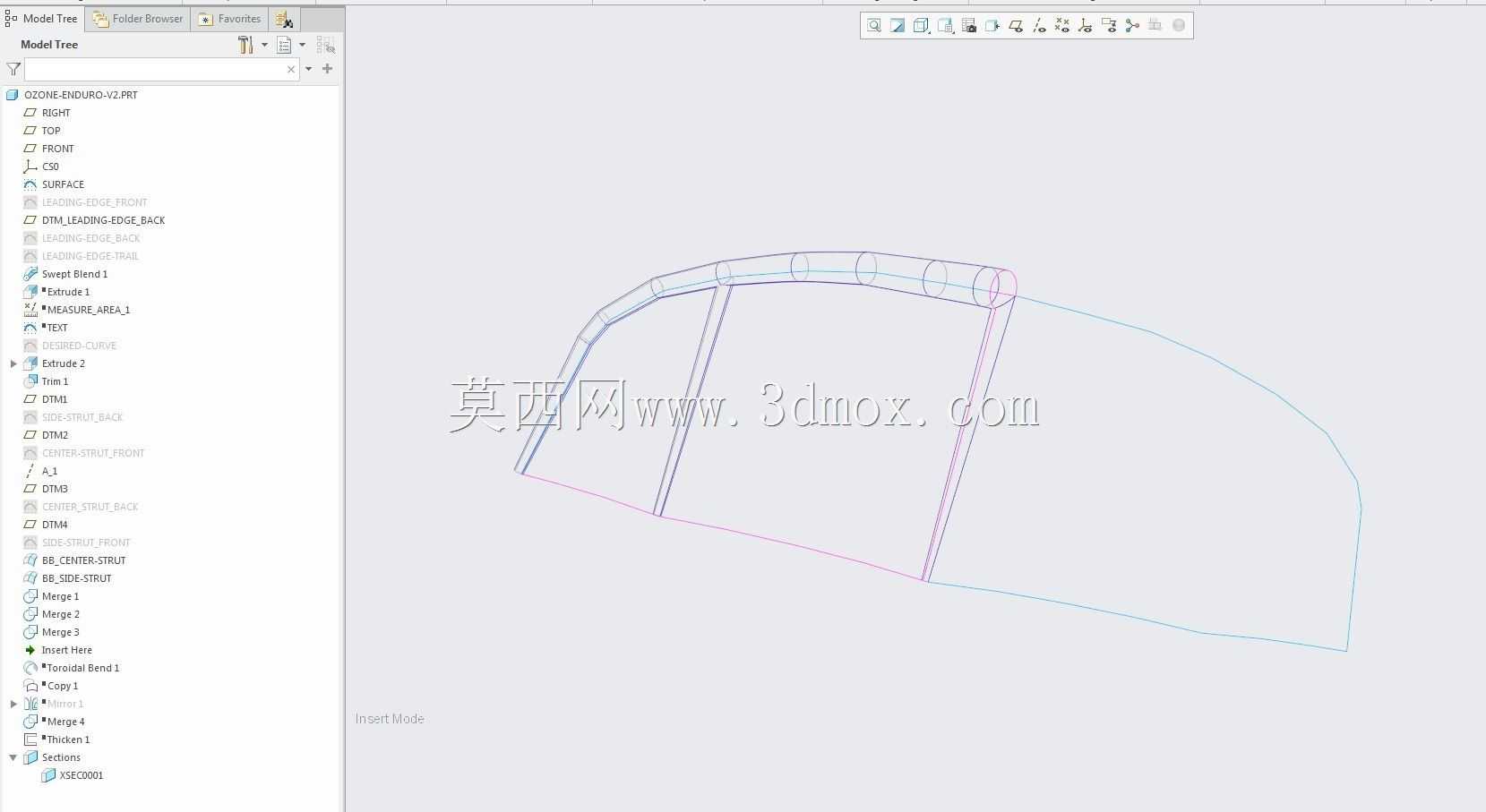This screenshot has height=812, width=1486.
Task: Switch to the Favorites tab
Action: point(230,19)
